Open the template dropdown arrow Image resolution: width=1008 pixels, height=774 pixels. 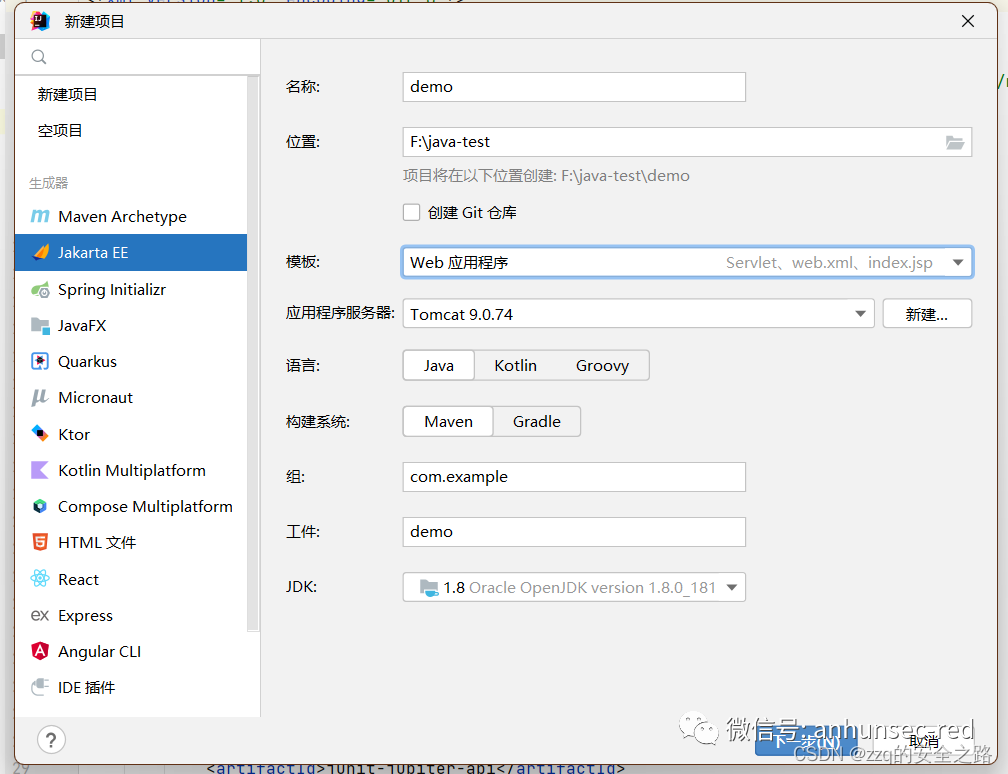[958, 262]
